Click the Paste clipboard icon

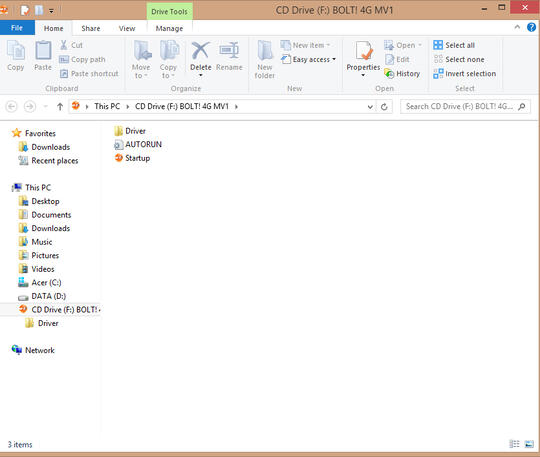[43, 50]
